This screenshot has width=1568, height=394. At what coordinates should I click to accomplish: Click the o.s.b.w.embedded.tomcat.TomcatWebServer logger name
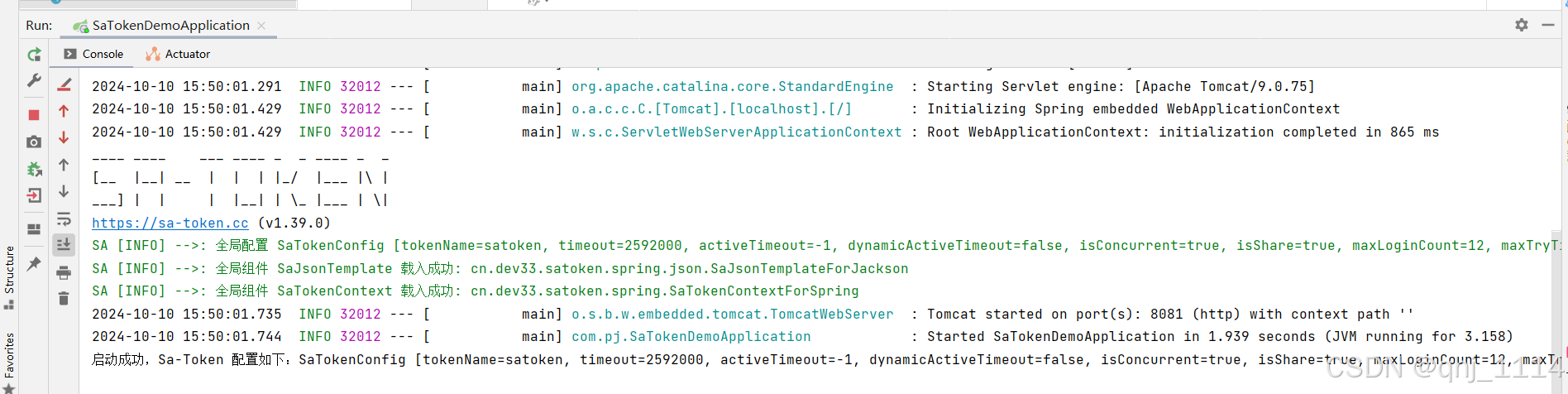click(x=733, y=314)
